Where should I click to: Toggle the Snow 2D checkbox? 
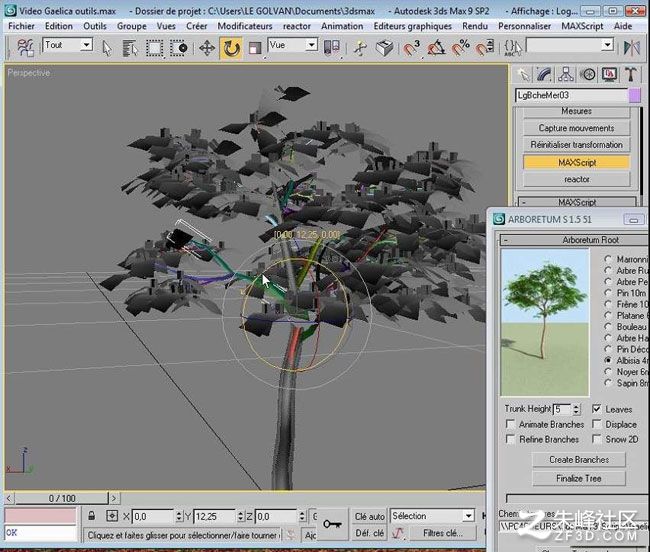point(597,439)
